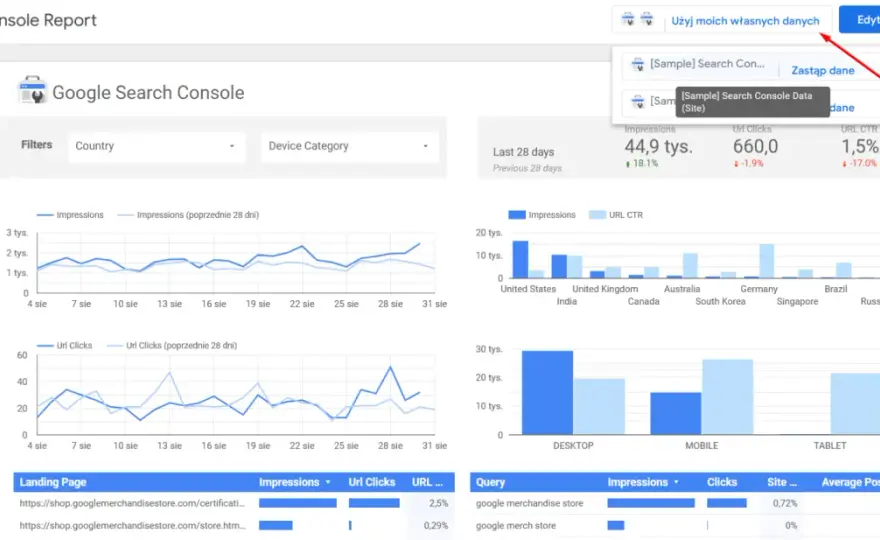The width and height of the screenshot is (880, 540).
Task: Click the Google Search Console title text
Action: tap(148, 93)
